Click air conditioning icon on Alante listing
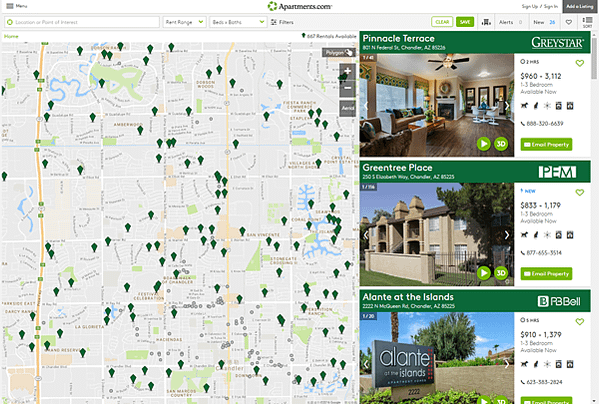 pyautogui.click(x=547, y=364)
